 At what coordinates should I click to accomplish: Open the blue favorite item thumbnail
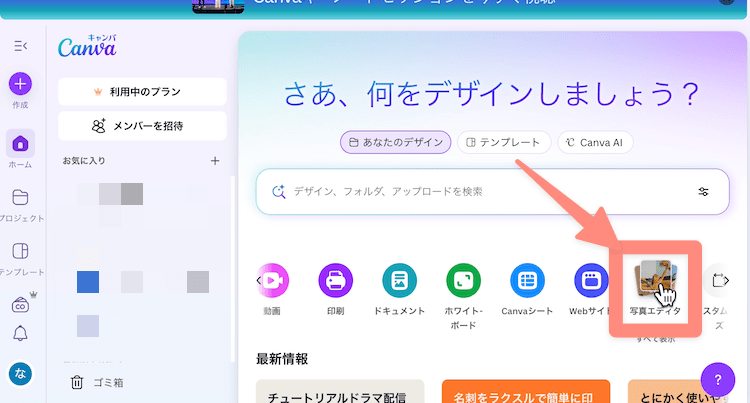[x=88, y=282]
